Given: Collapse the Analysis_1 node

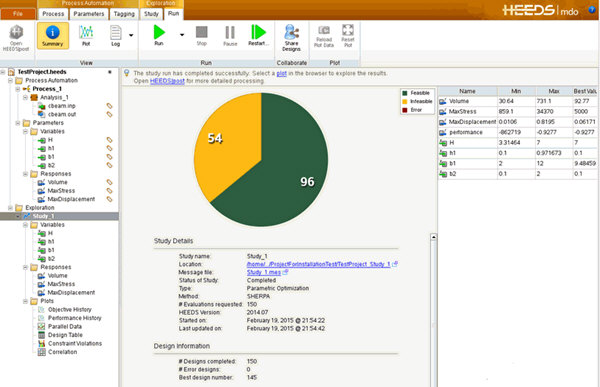Looking at the screenshot, I should (25, 97).
